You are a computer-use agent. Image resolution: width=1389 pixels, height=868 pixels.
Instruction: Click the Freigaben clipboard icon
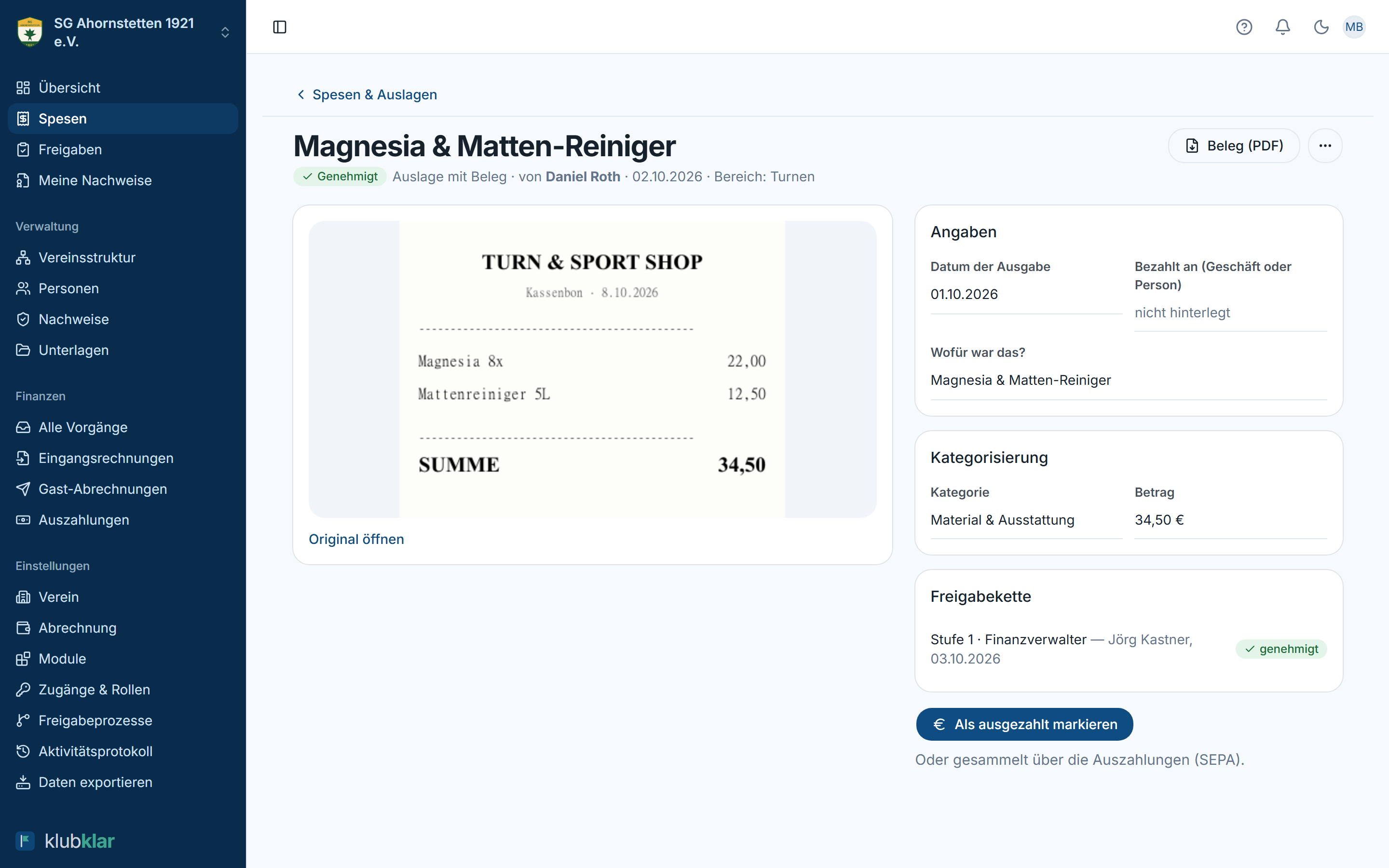click(23, 150)
